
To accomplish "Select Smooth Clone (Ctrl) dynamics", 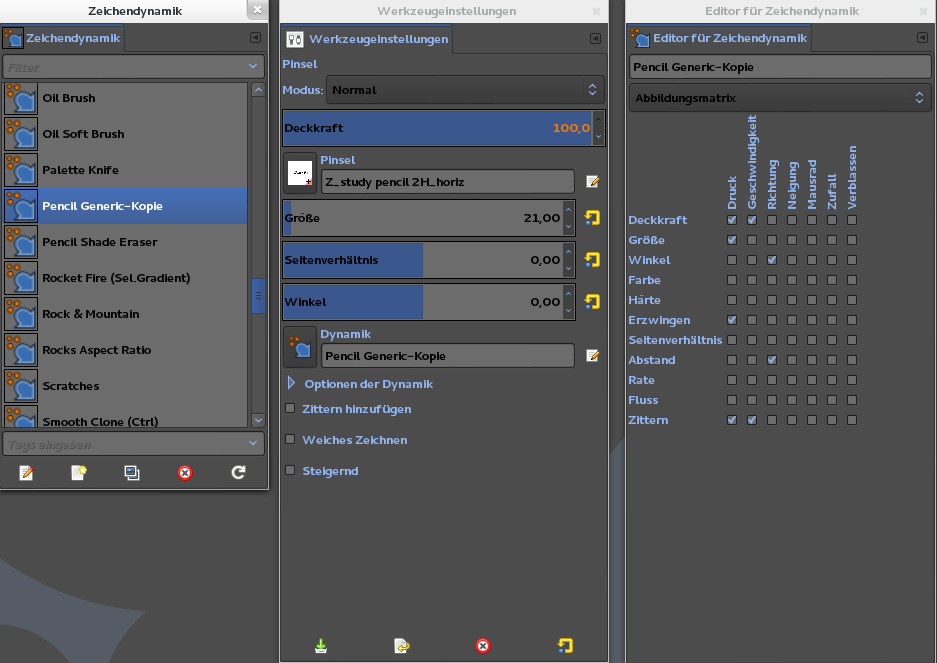I will 125,417.
